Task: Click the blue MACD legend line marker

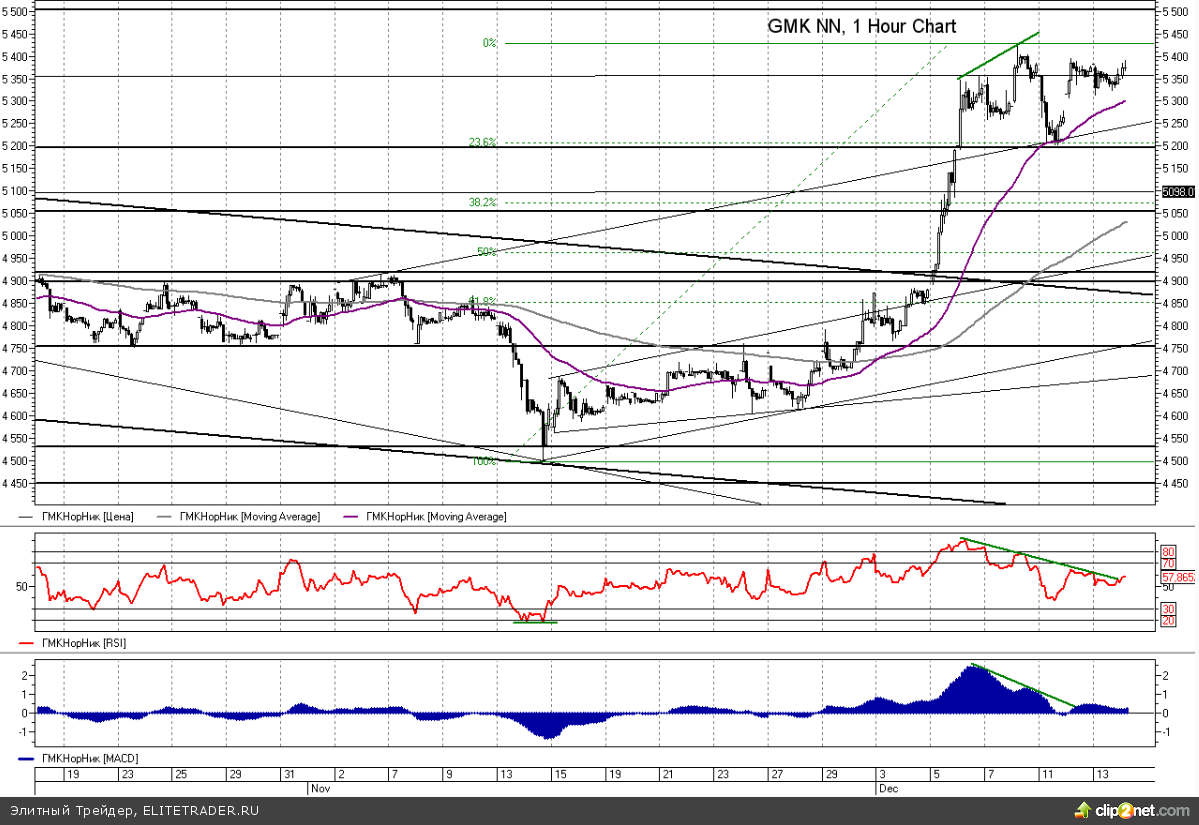Action: pyautogui.click(x=27, y=759)
